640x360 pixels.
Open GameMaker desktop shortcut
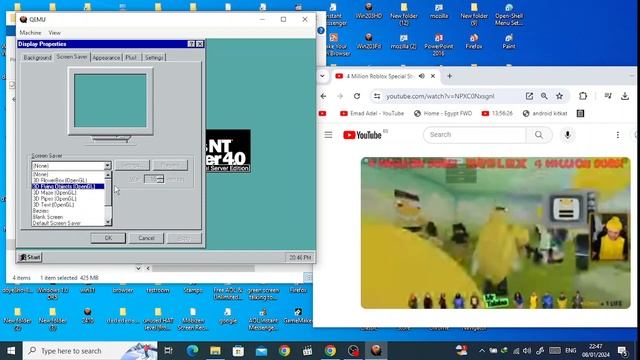(298, 316)
